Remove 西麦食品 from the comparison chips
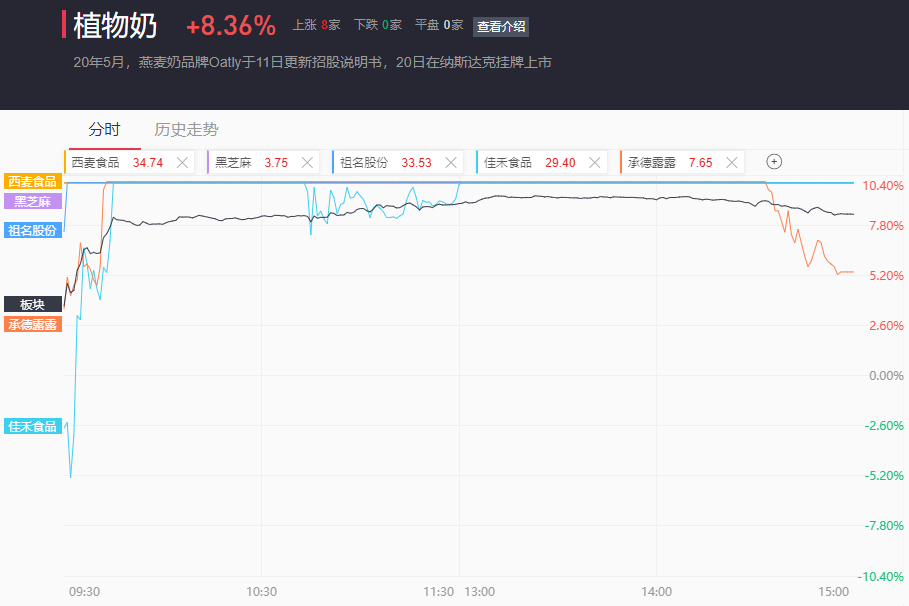 pos(182,162)
